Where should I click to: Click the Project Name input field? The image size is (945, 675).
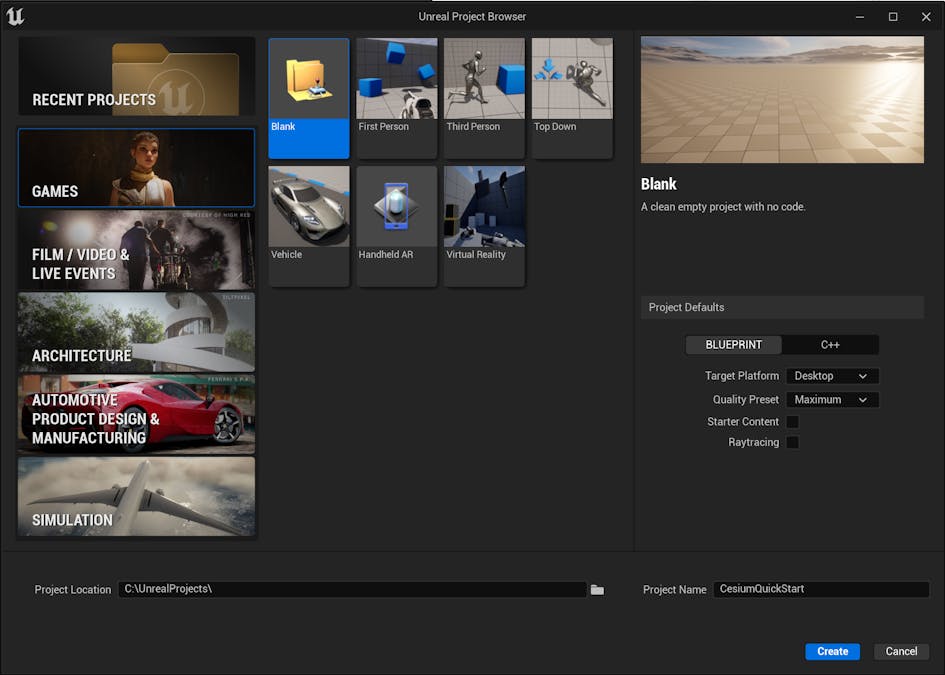pos(821,589)
